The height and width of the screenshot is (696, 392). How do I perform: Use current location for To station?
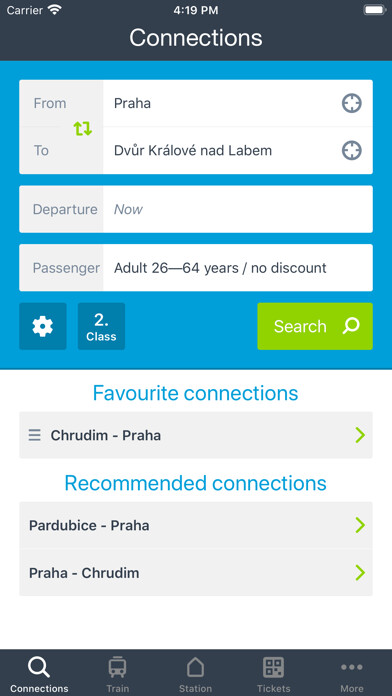[352, 150]
